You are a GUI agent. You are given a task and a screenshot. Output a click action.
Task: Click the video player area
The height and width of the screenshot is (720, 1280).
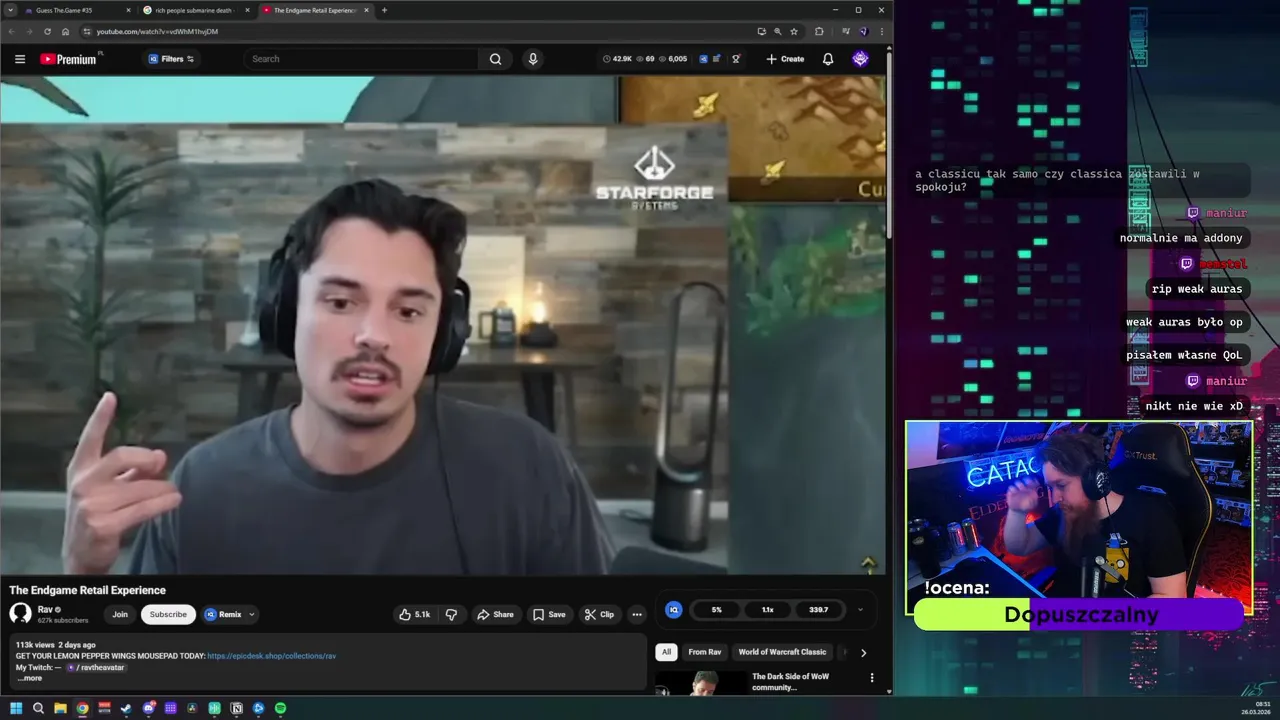442,326
